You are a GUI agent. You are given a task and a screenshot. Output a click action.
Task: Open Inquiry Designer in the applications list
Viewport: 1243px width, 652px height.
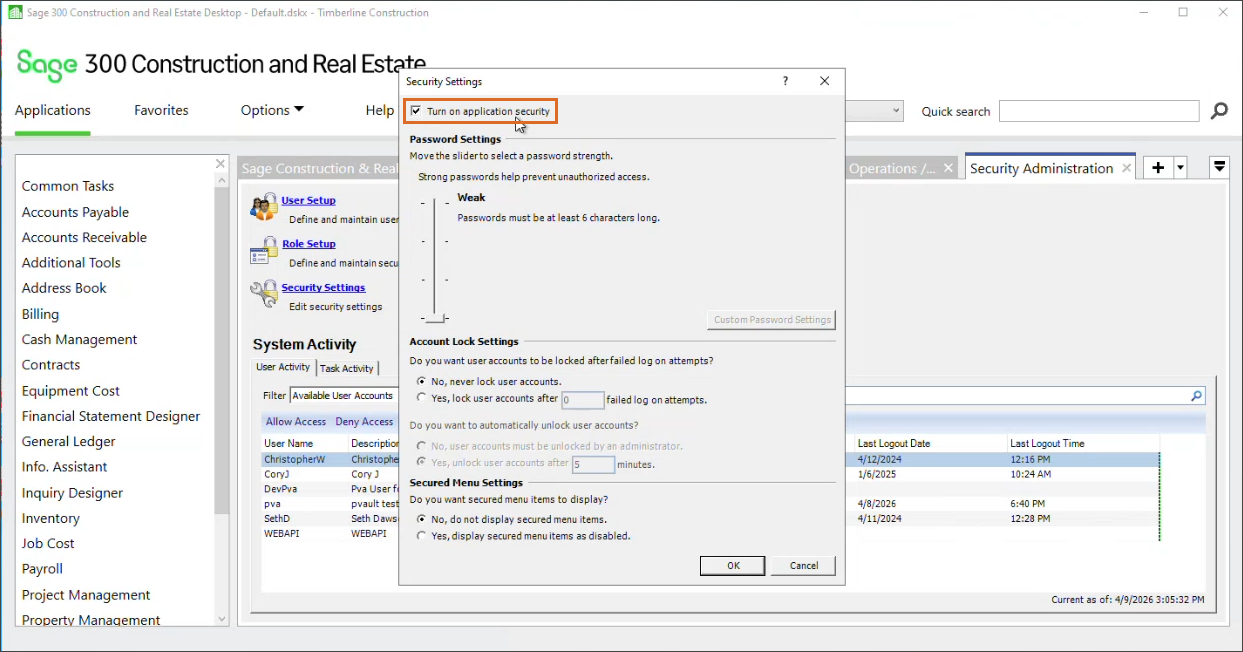point(72,492)
